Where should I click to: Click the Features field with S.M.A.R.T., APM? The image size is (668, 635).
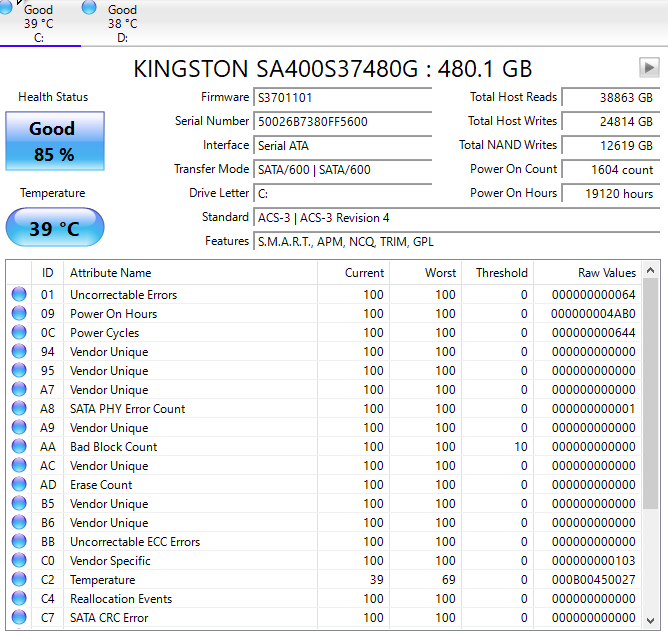(x=456, y=241)
